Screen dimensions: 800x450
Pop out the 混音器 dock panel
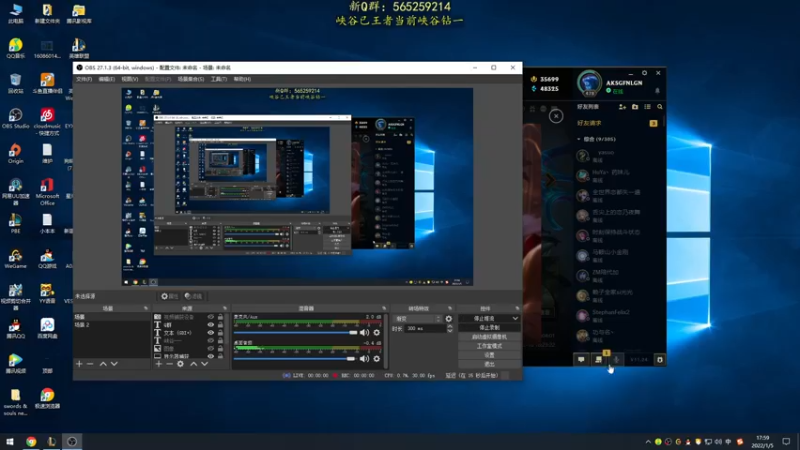[x=384, y=308]
